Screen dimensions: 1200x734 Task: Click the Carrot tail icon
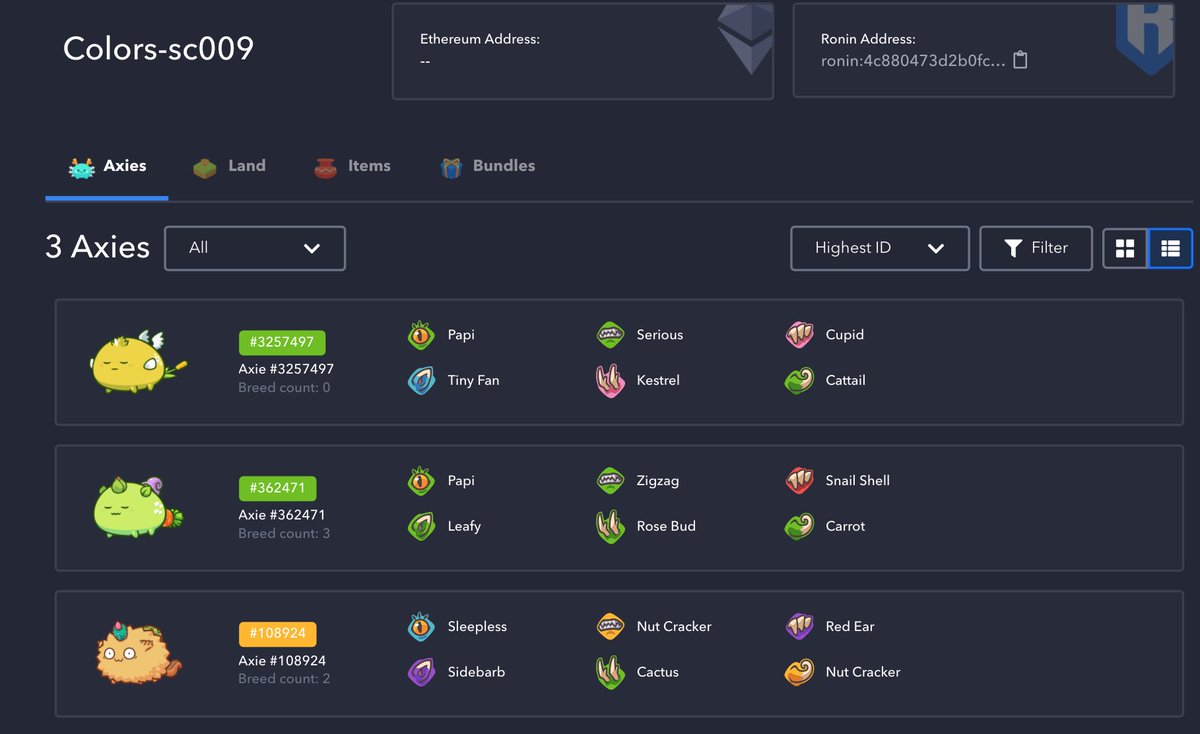click(799, 527)
